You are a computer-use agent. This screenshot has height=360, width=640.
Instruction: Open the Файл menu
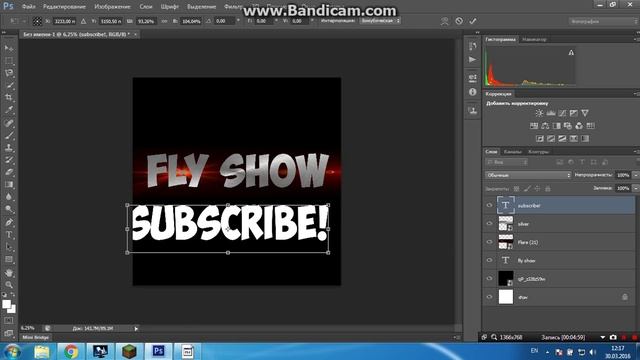(29, 7)
